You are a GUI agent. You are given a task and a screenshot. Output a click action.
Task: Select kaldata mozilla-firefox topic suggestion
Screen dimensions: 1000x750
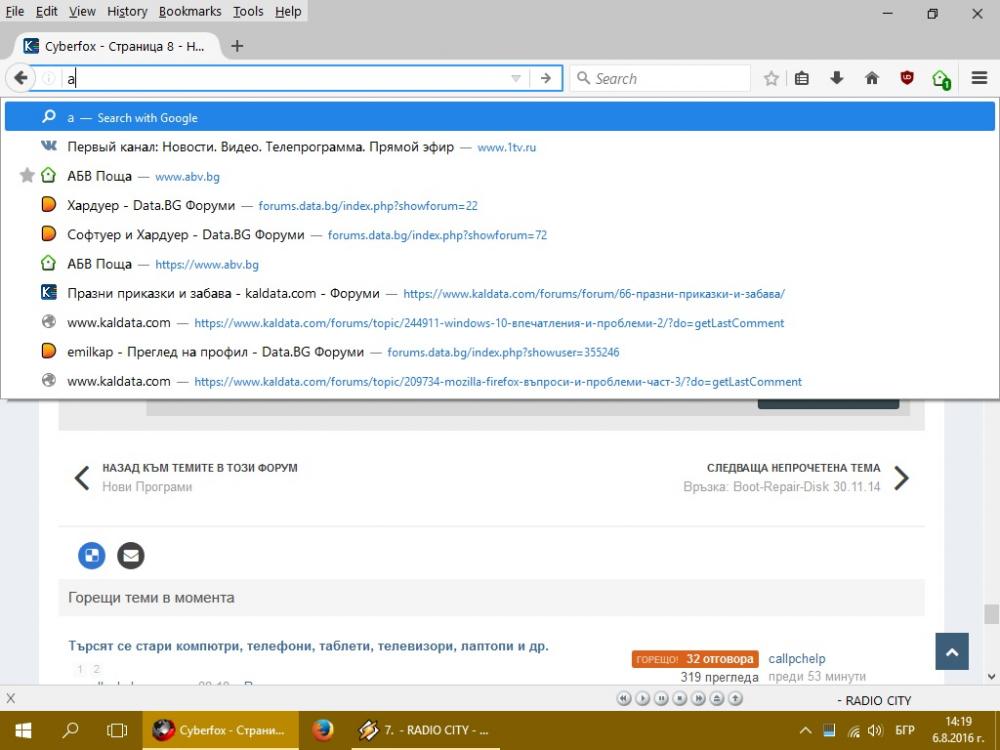(500, 381)
